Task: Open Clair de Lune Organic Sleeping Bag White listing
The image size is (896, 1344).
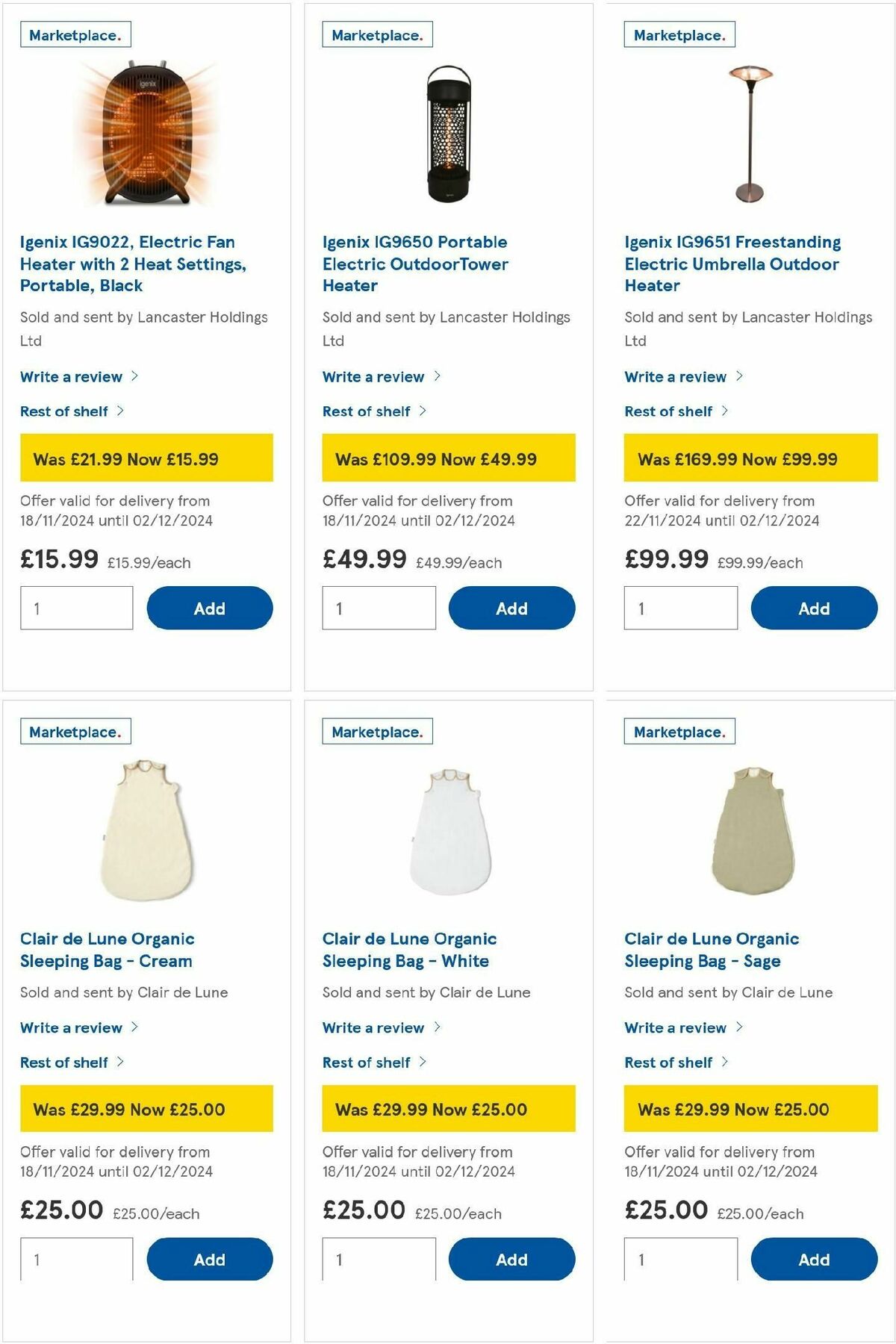Action: point(409,950)
